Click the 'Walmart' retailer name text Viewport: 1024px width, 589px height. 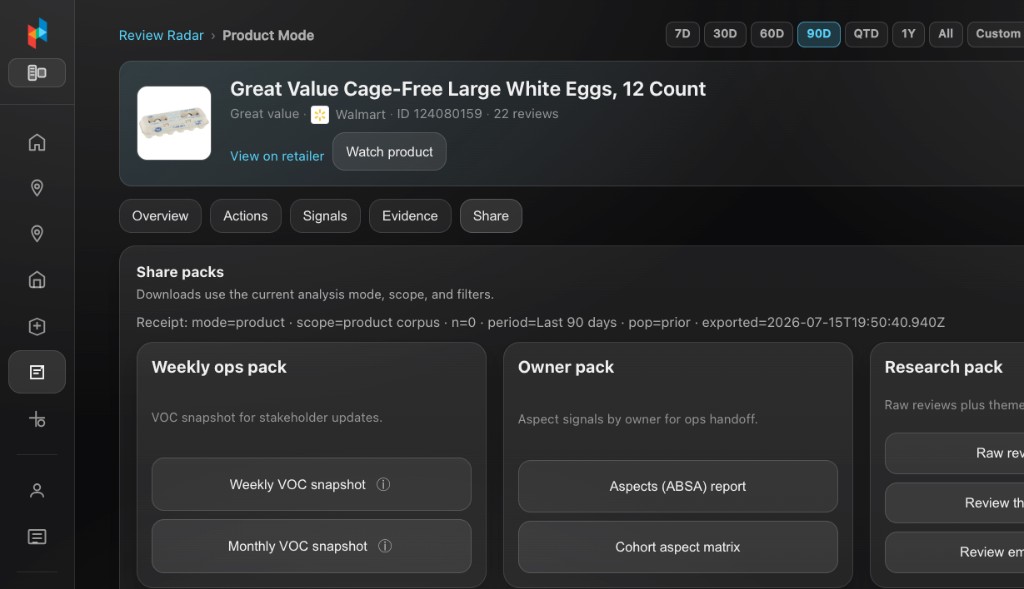360,115
